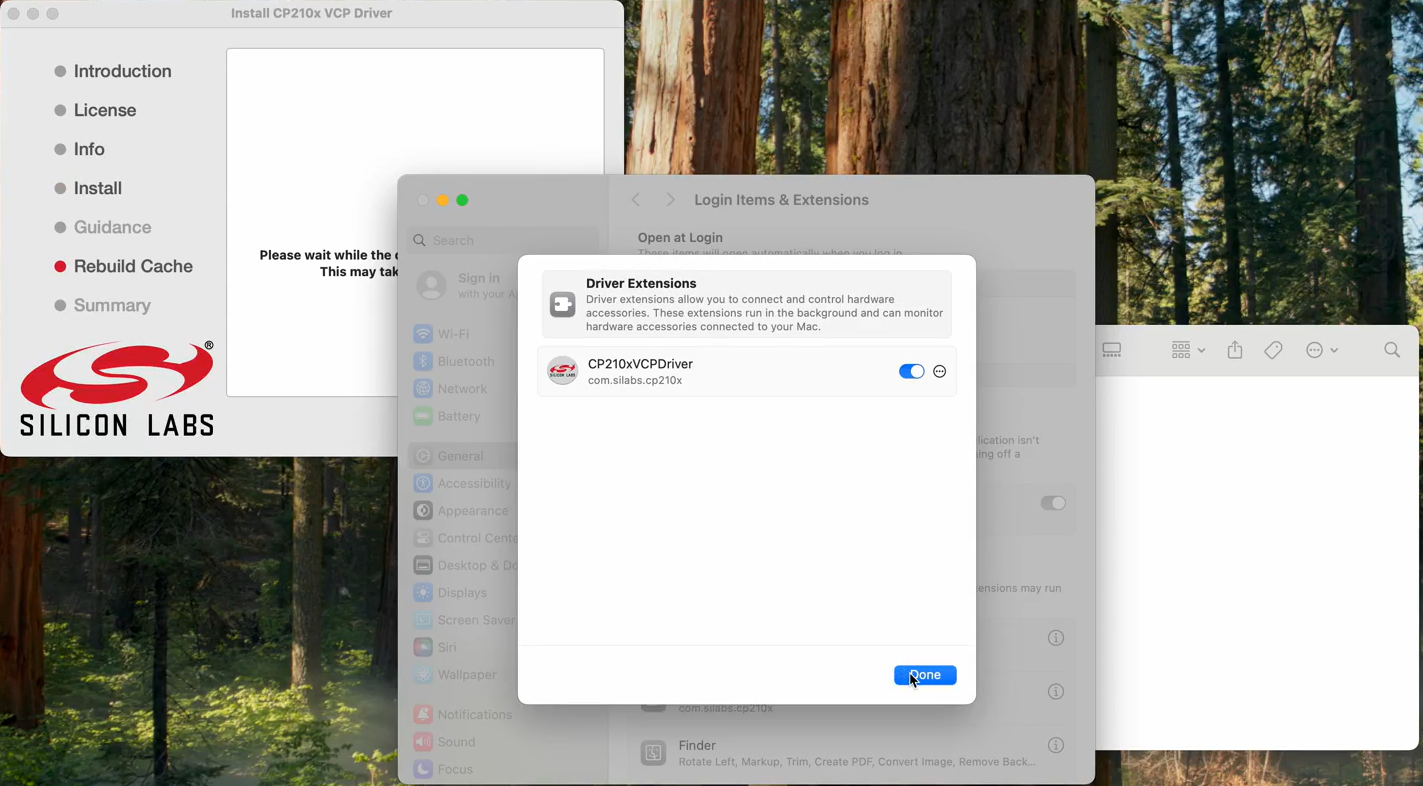This screenshot has width=1423, height=786.
Task: Minimize System Settings with yellow button
Action: point(442,200)
